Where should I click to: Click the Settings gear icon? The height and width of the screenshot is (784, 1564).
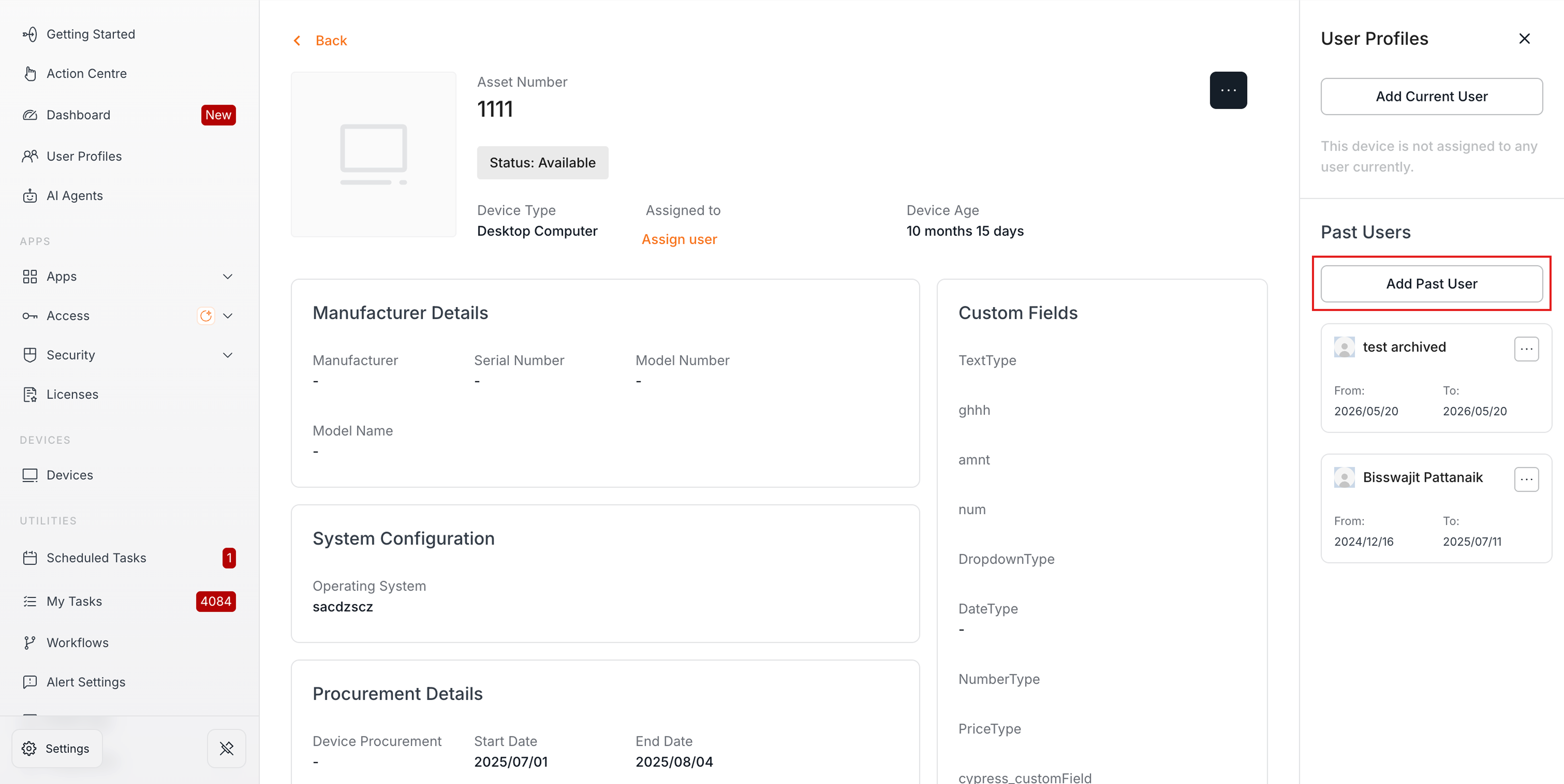28,748
